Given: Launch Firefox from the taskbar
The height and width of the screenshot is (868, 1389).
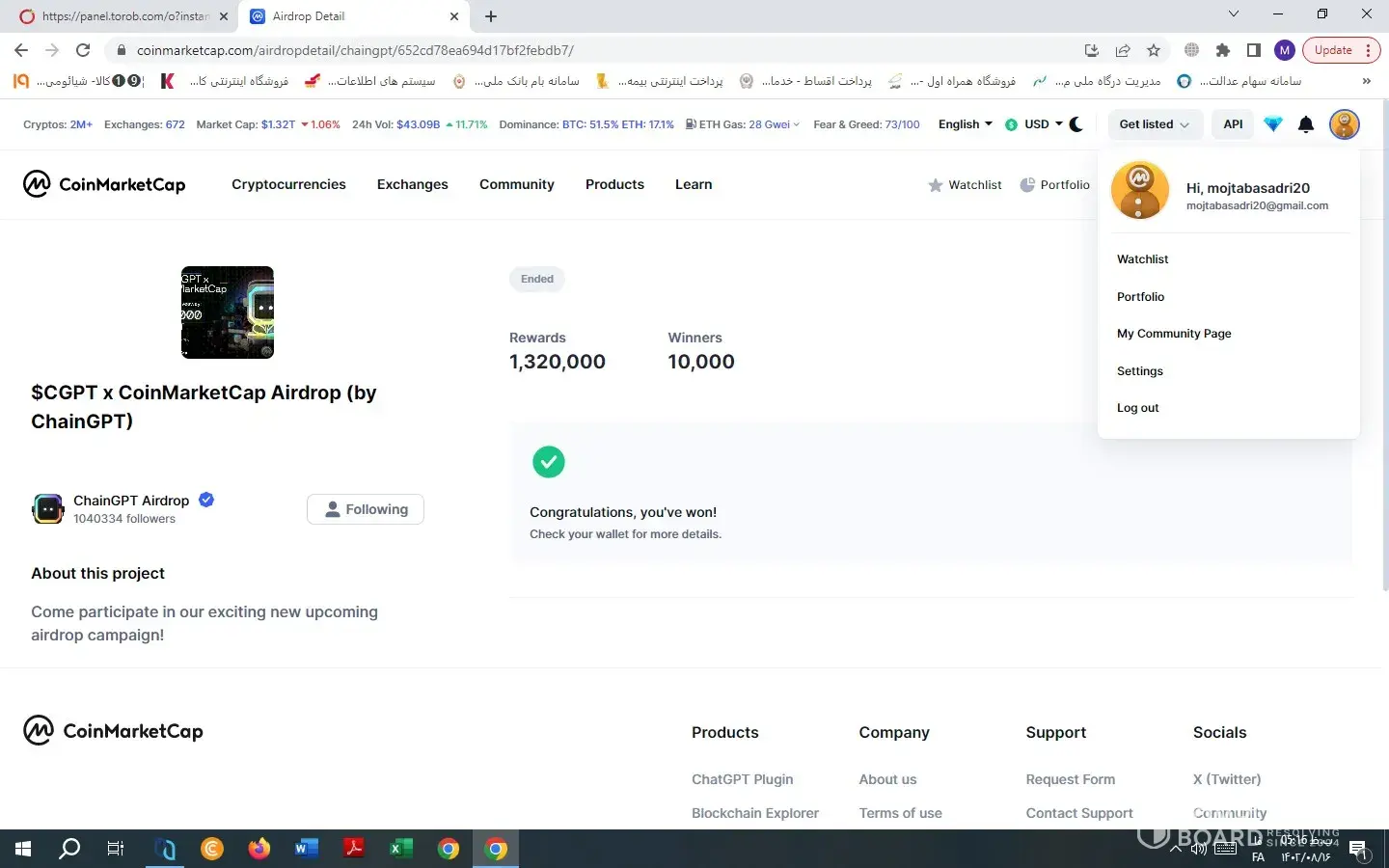Looking at the screenshot, I should click(x=259, y=849).
